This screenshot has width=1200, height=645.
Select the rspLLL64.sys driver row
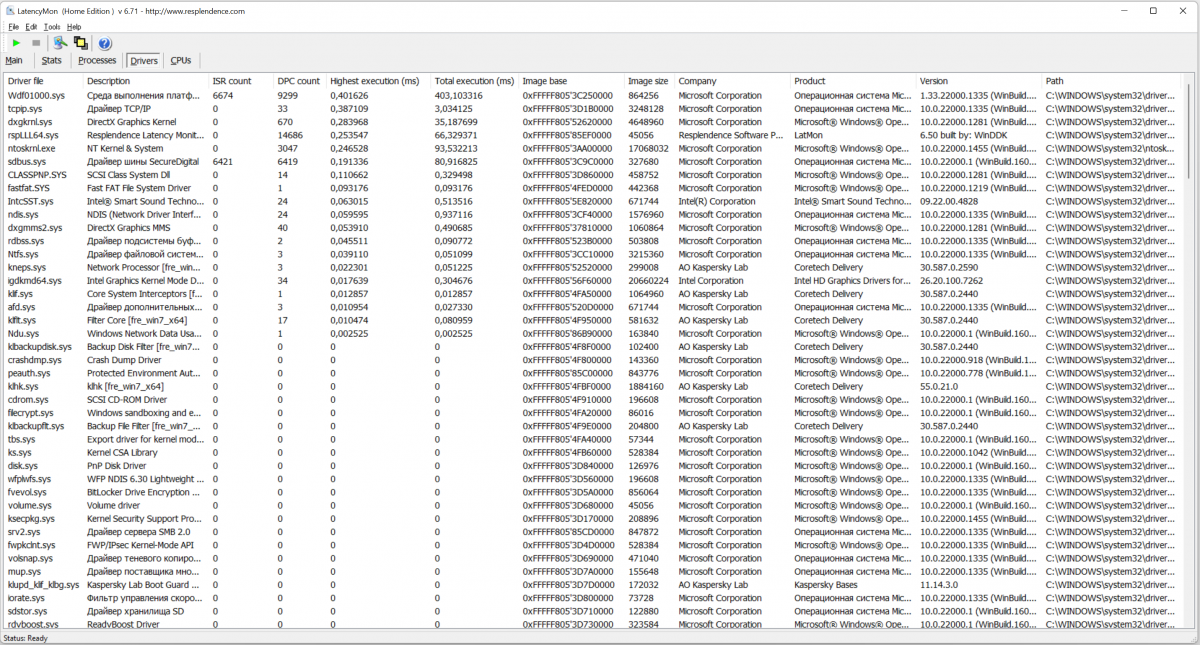click(x=593, y=135)
